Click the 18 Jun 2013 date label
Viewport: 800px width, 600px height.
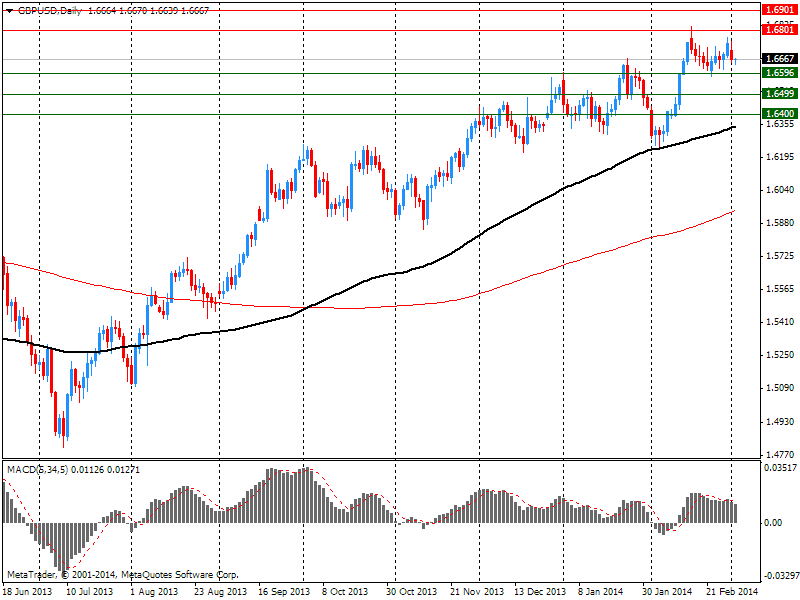(27, 592)
